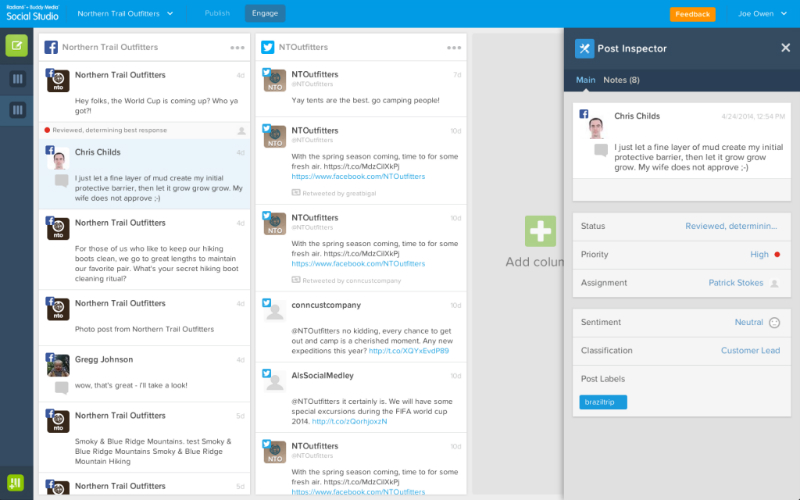The image size is (800, 500).
Task: Open the Northern Trail Outfitters column options menu
Action: pyautogui.click(x=237, y=47)
